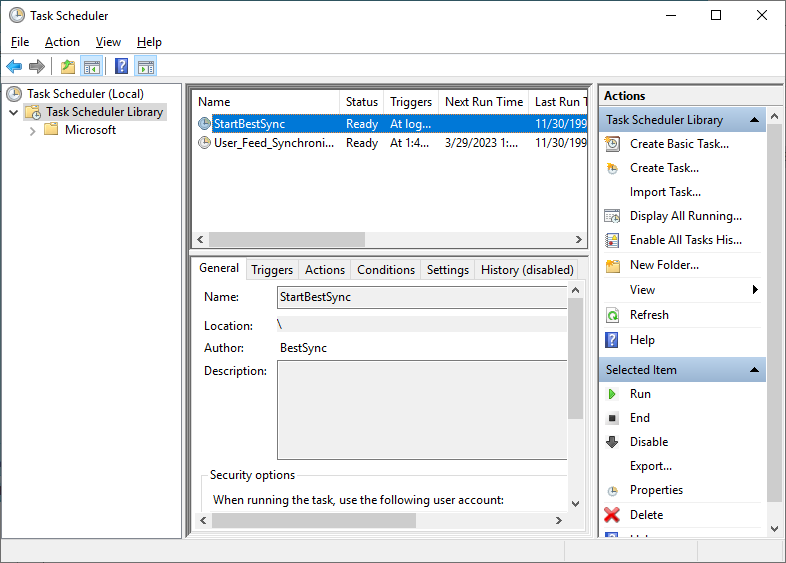Image resolution: width=786 pixels, height=563 pixels.
Task: Open the File menu
Action: pyautogui.click(x=20, y=42)
